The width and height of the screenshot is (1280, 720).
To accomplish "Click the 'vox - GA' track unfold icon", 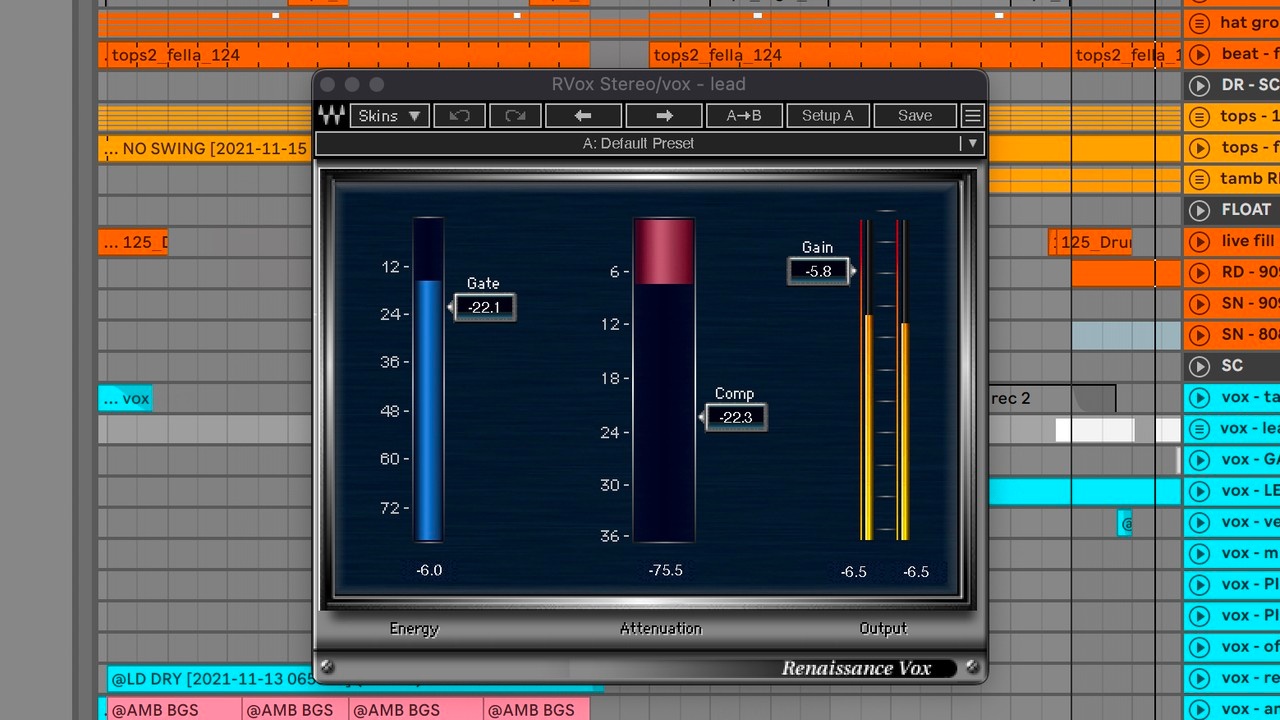I will [x=1199, y=460].
